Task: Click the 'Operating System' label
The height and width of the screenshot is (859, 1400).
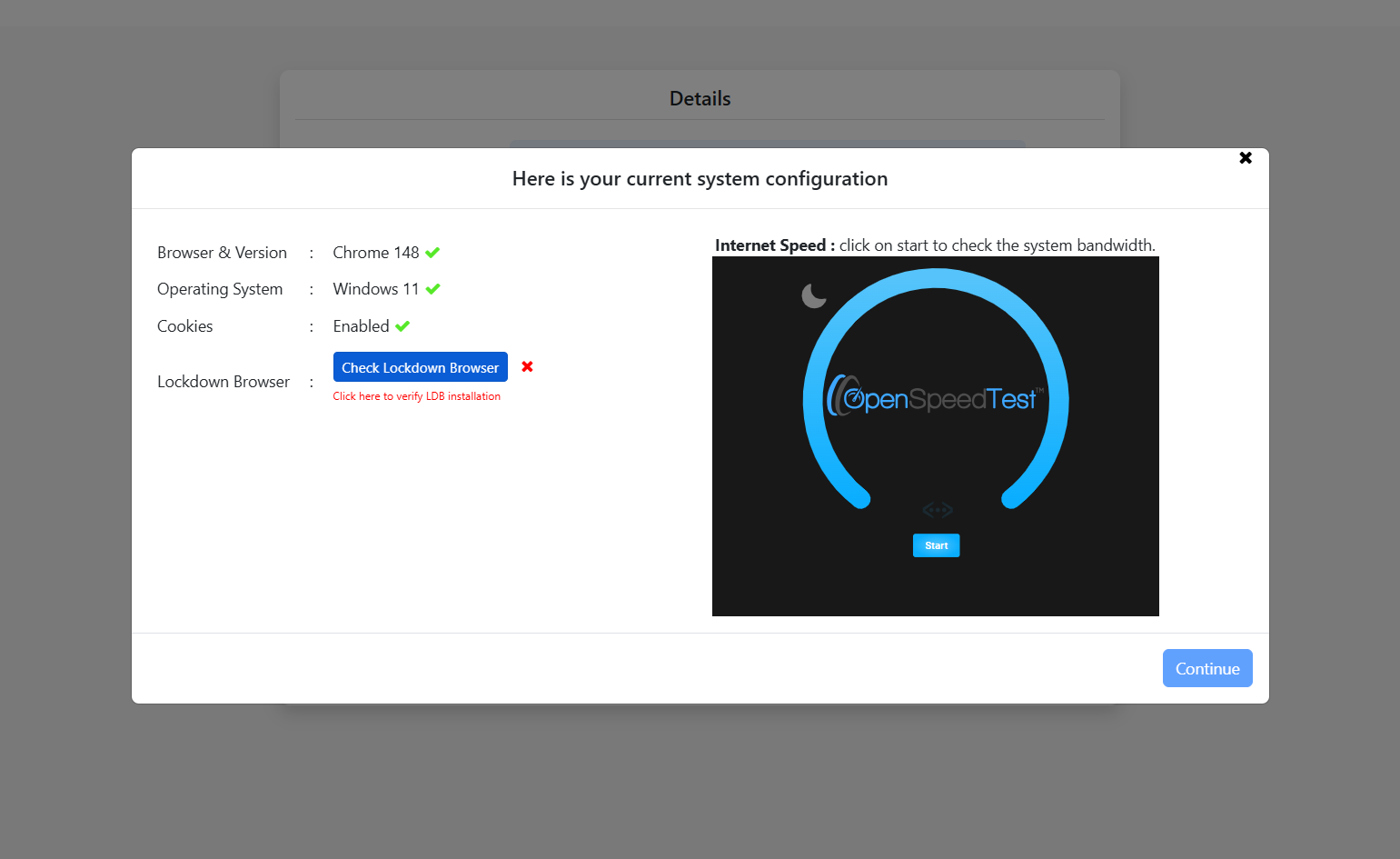Action: point(220,289)
